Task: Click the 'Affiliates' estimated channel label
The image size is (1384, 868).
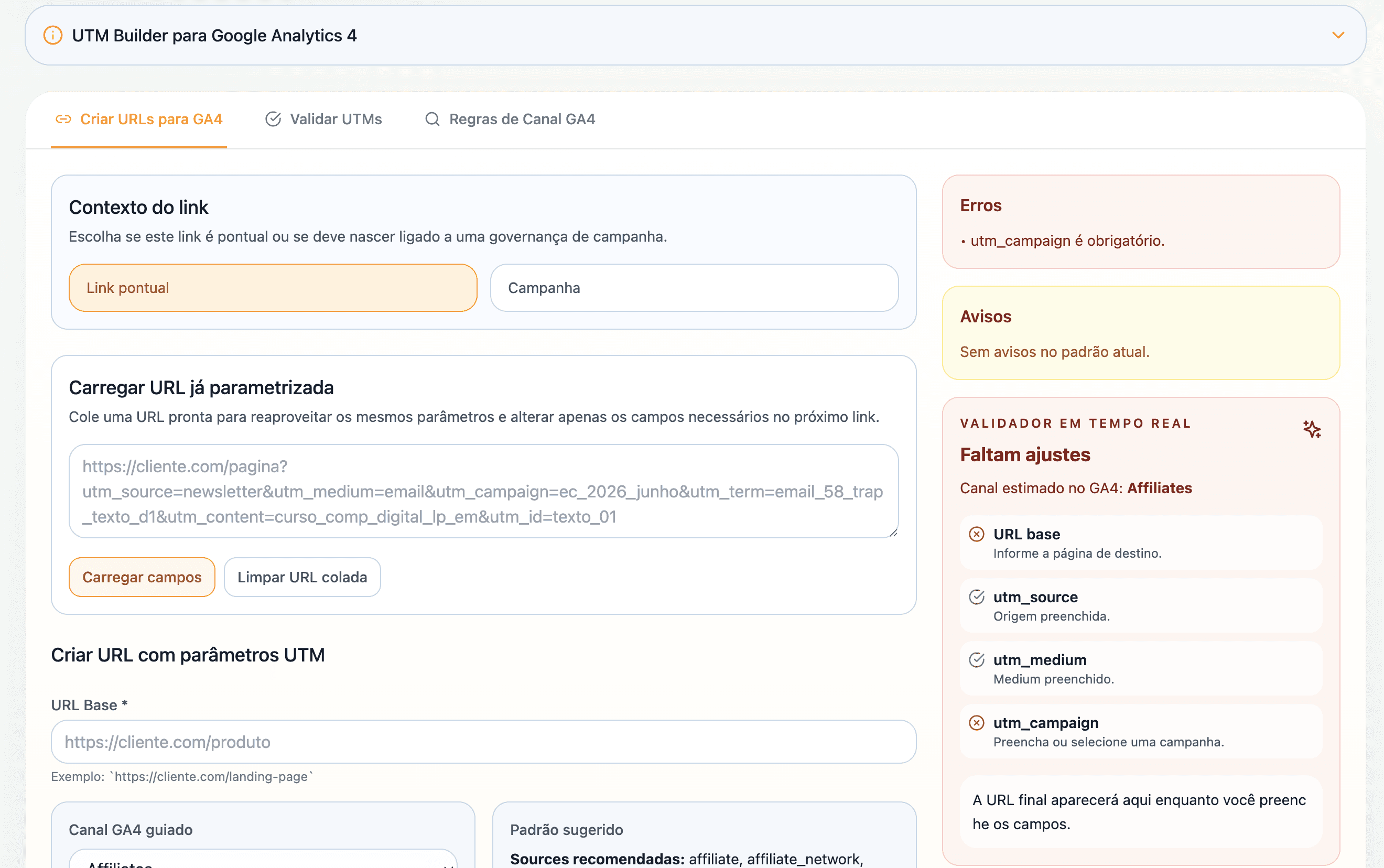Action: (x=1160, y=488)
